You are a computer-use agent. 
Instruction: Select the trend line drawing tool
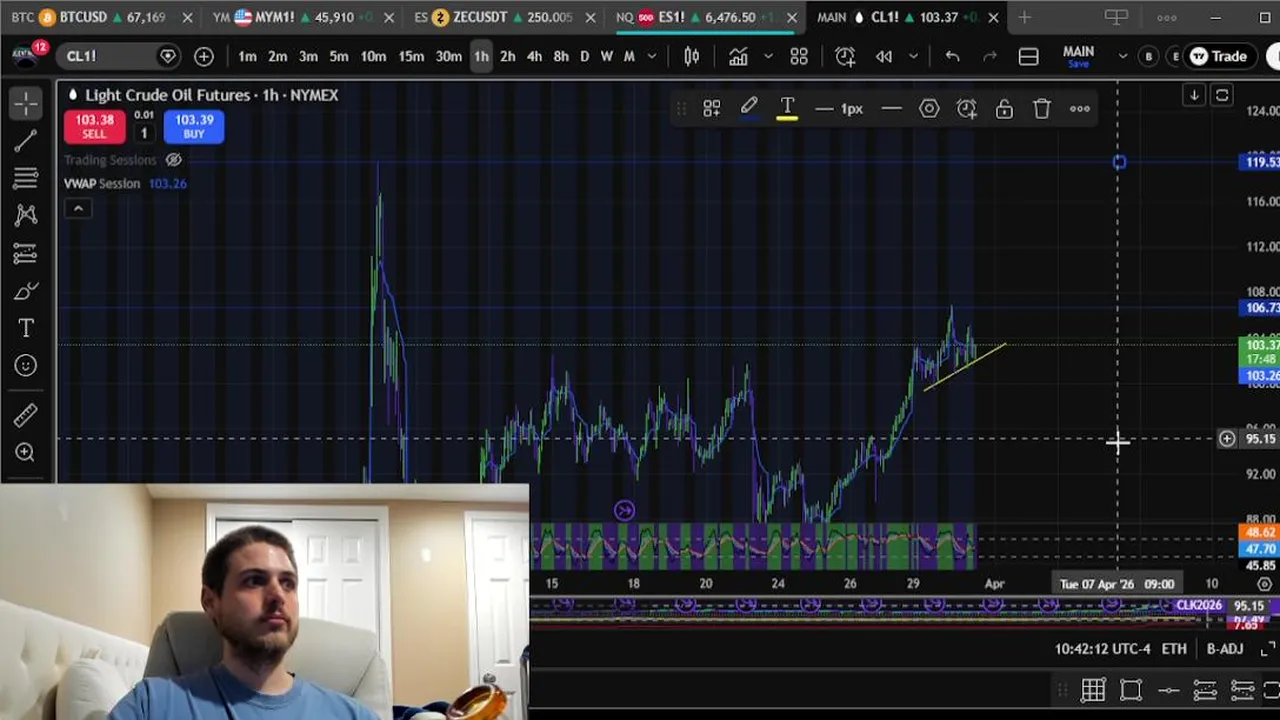click(x=26, y=141)
